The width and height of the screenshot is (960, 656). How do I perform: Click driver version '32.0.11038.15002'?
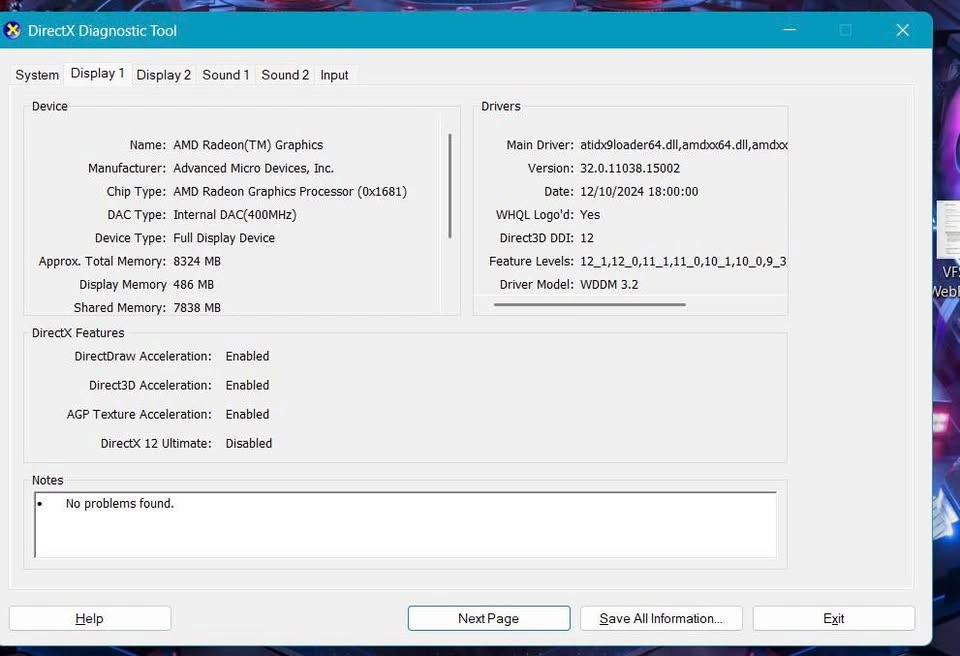[630, 168]
